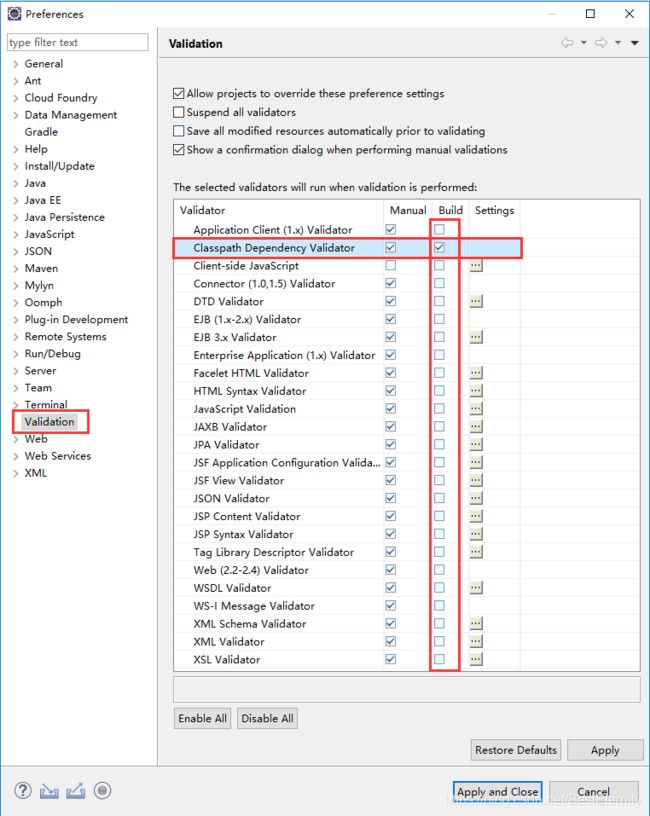Open the Validation page view menu

(635, 43)
